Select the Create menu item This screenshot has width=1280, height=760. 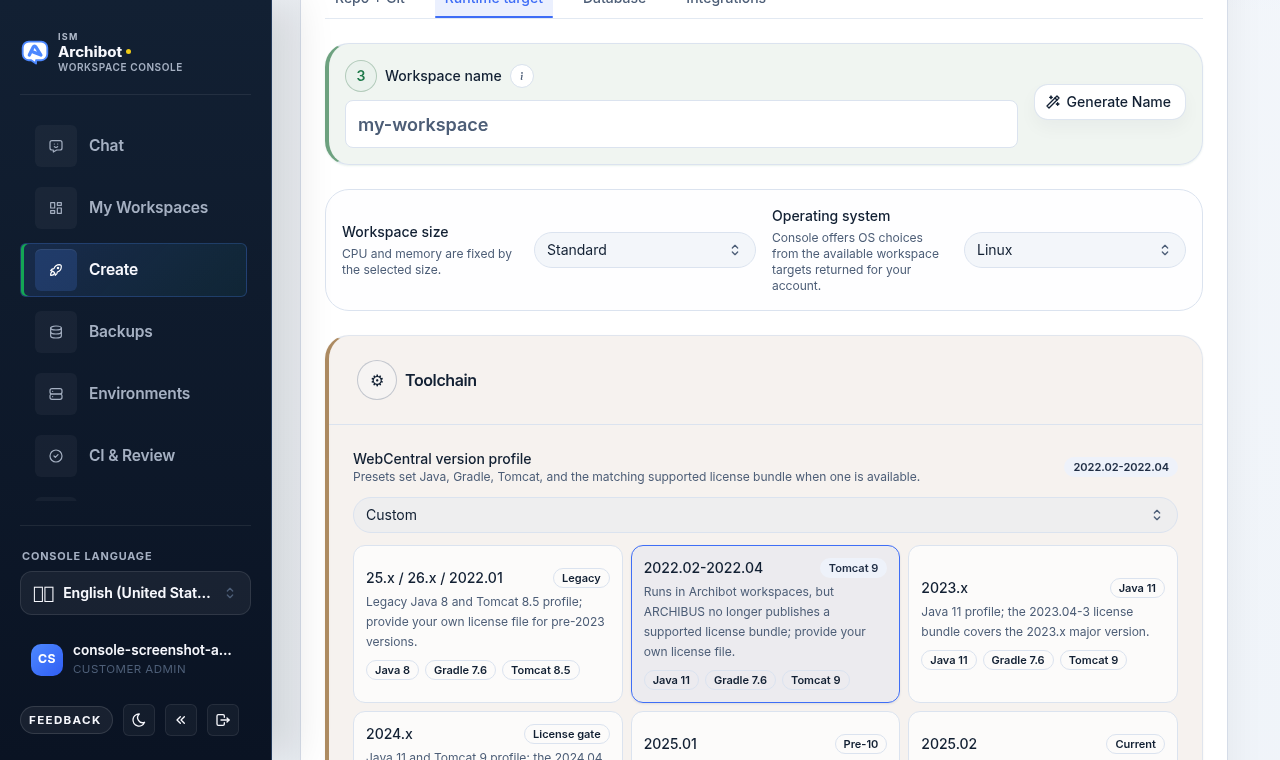coord(134,270)
